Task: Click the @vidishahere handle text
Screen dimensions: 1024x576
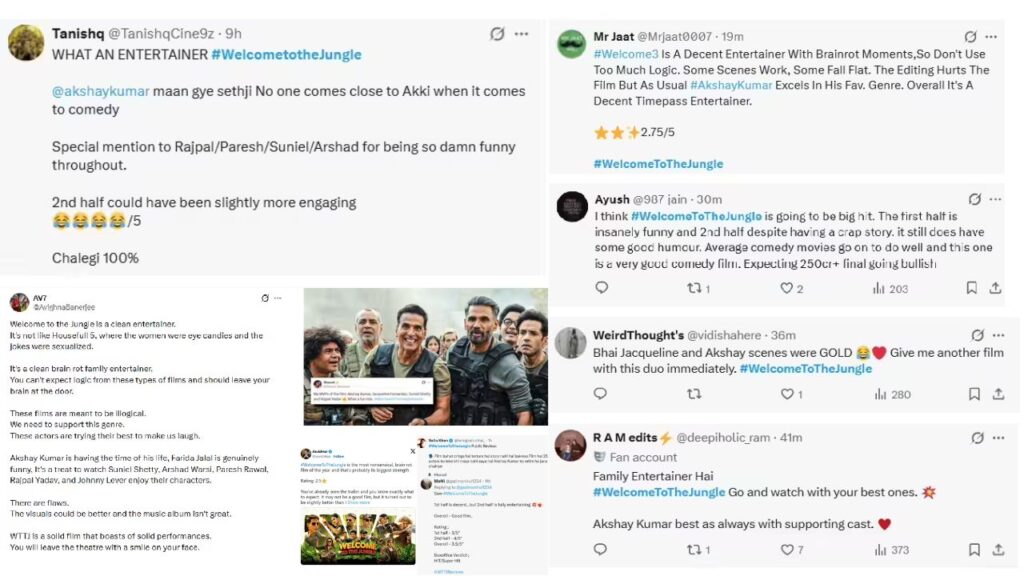Action: click(724, 335)
